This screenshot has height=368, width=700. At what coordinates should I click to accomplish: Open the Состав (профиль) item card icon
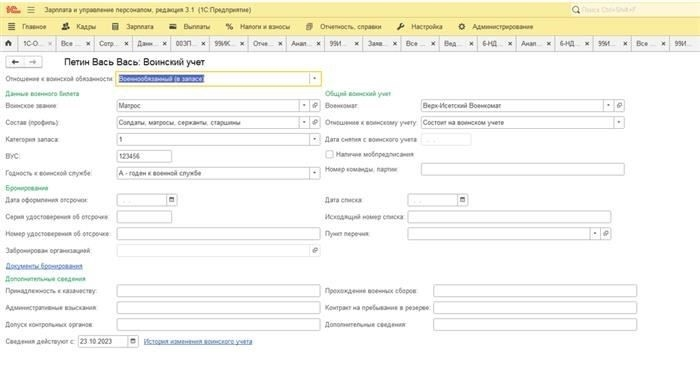(315, 122)
